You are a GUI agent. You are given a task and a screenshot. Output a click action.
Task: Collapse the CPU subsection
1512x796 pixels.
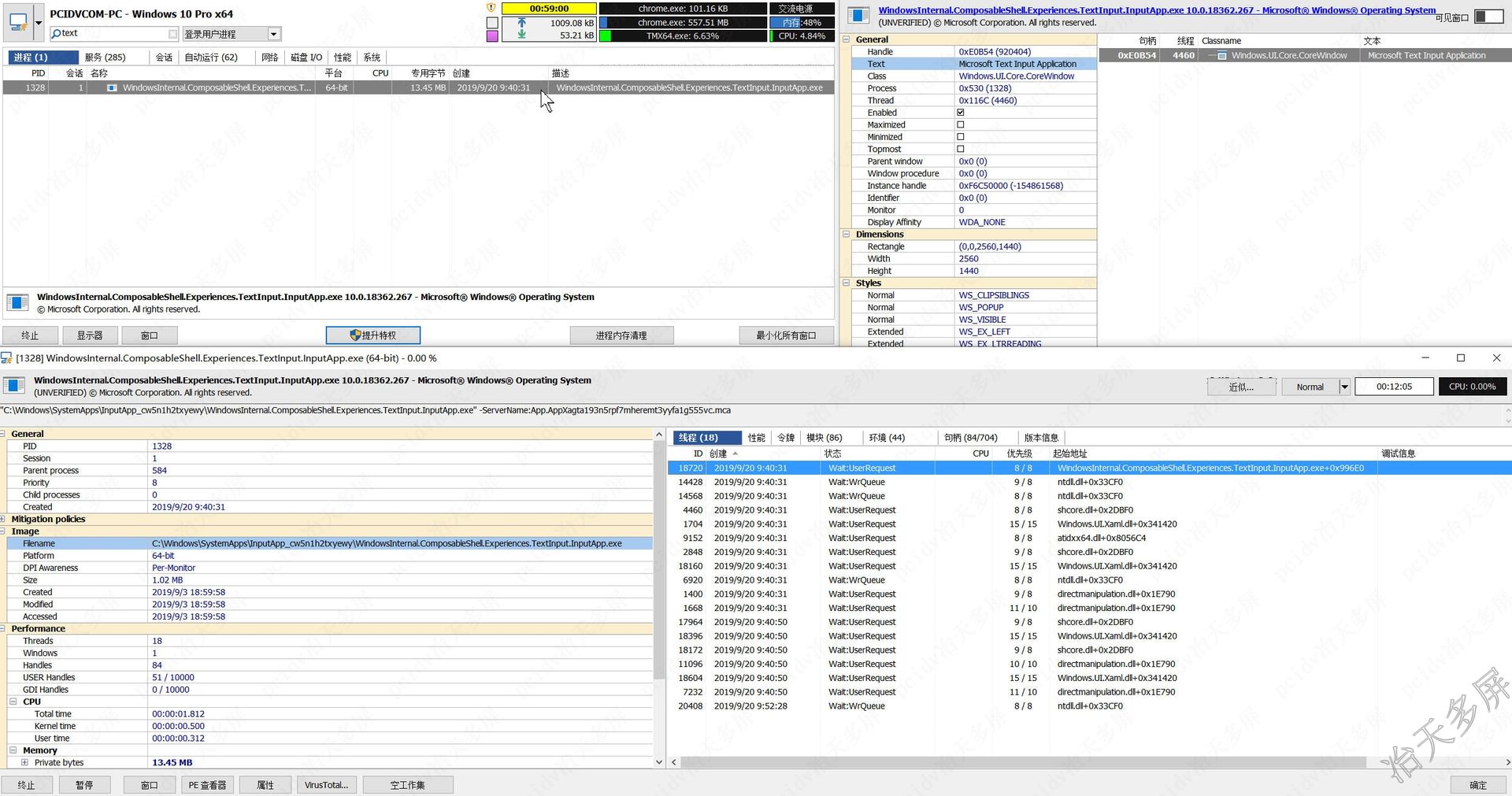click(13, 702)
